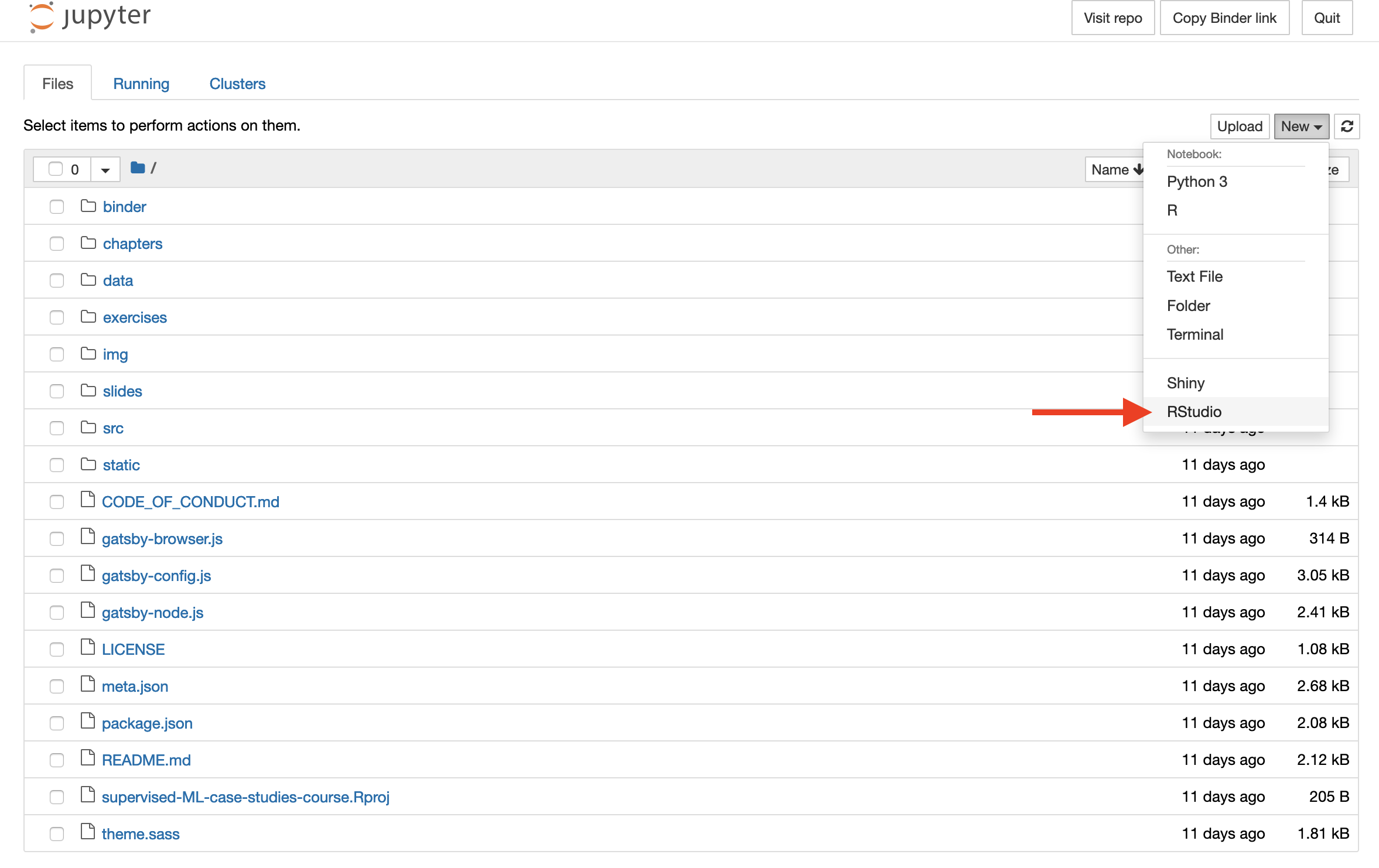
Task: Toggle the select-all checkbox in header
Action: click(x=56, y=169)
